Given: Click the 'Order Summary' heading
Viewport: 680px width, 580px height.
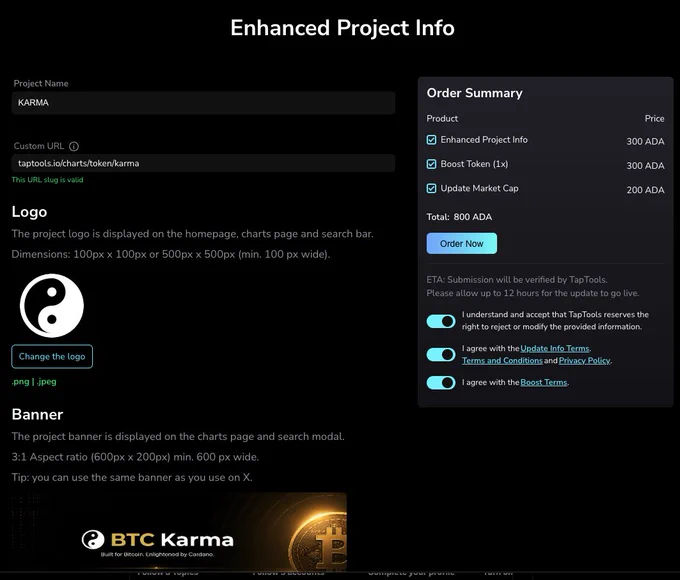Looking at the screenshot, I should [x=474, y=93].
